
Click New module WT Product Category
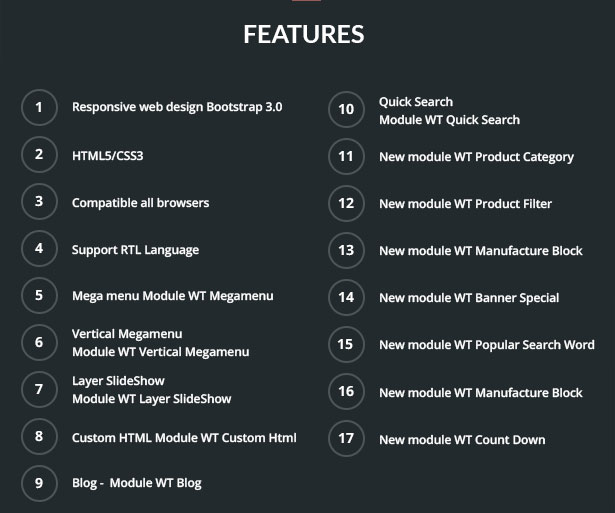pos(476,157)
